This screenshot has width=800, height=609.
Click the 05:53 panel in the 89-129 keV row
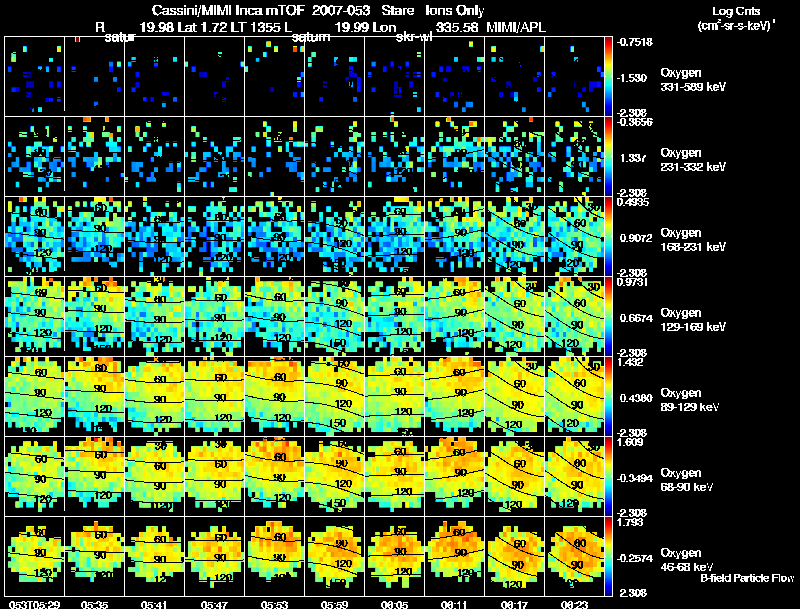tap(274, 396)
